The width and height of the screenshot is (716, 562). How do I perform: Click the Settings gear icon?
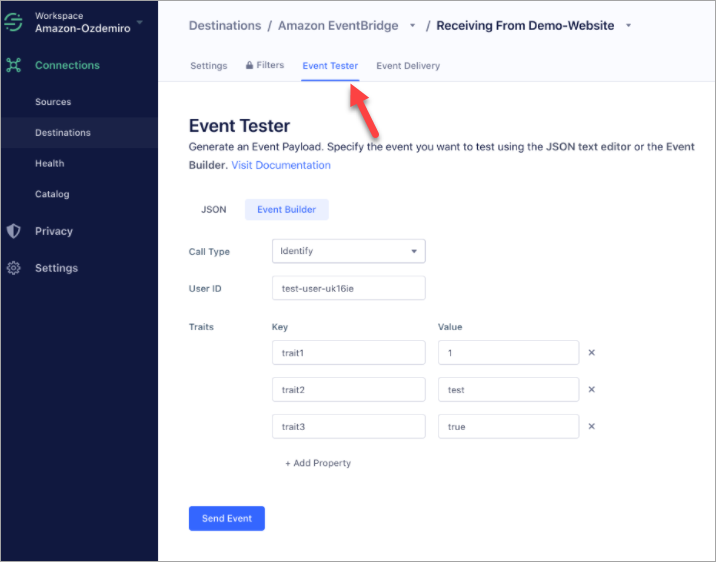click(14, 268)
